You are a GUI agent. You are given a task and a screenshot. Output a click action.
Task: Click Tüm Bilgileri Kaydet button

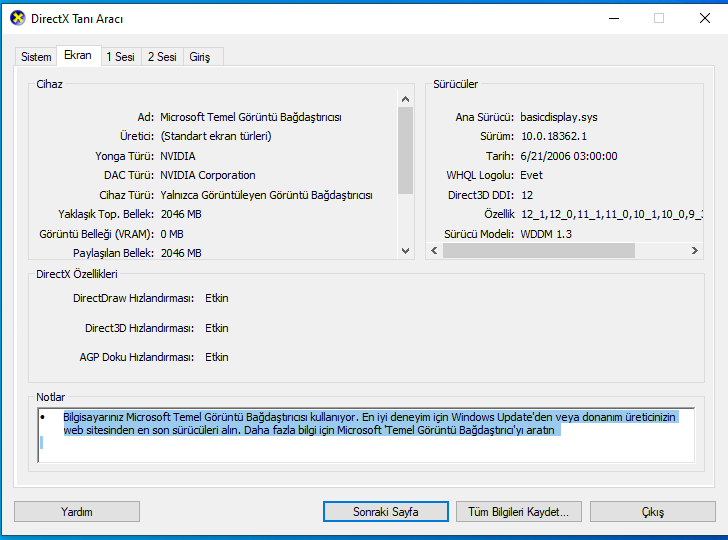pos(519,512)
